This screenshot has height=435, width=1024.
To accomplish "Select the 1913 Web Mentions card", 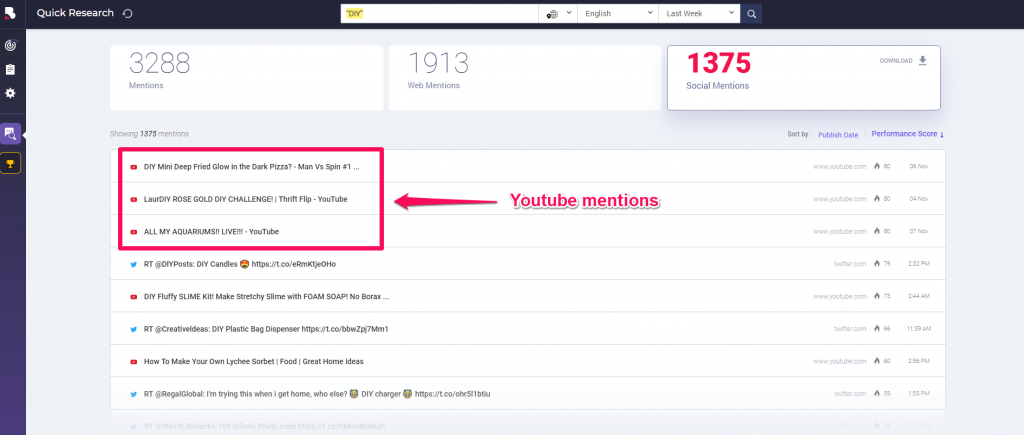I will [x=525, y=78].
